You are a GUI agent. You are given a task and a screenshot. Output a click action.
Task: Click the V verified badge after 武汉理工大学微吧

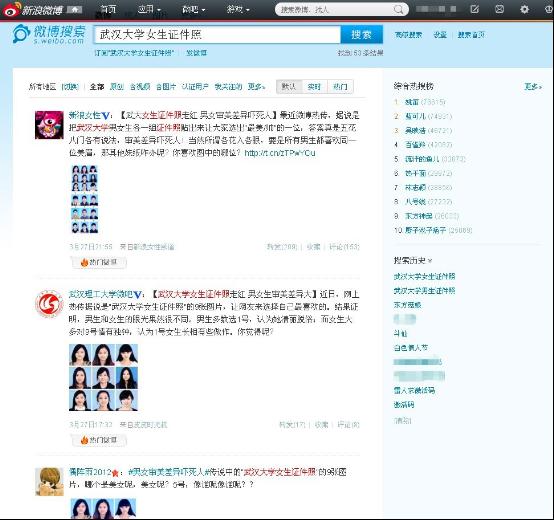click(138, 295)
